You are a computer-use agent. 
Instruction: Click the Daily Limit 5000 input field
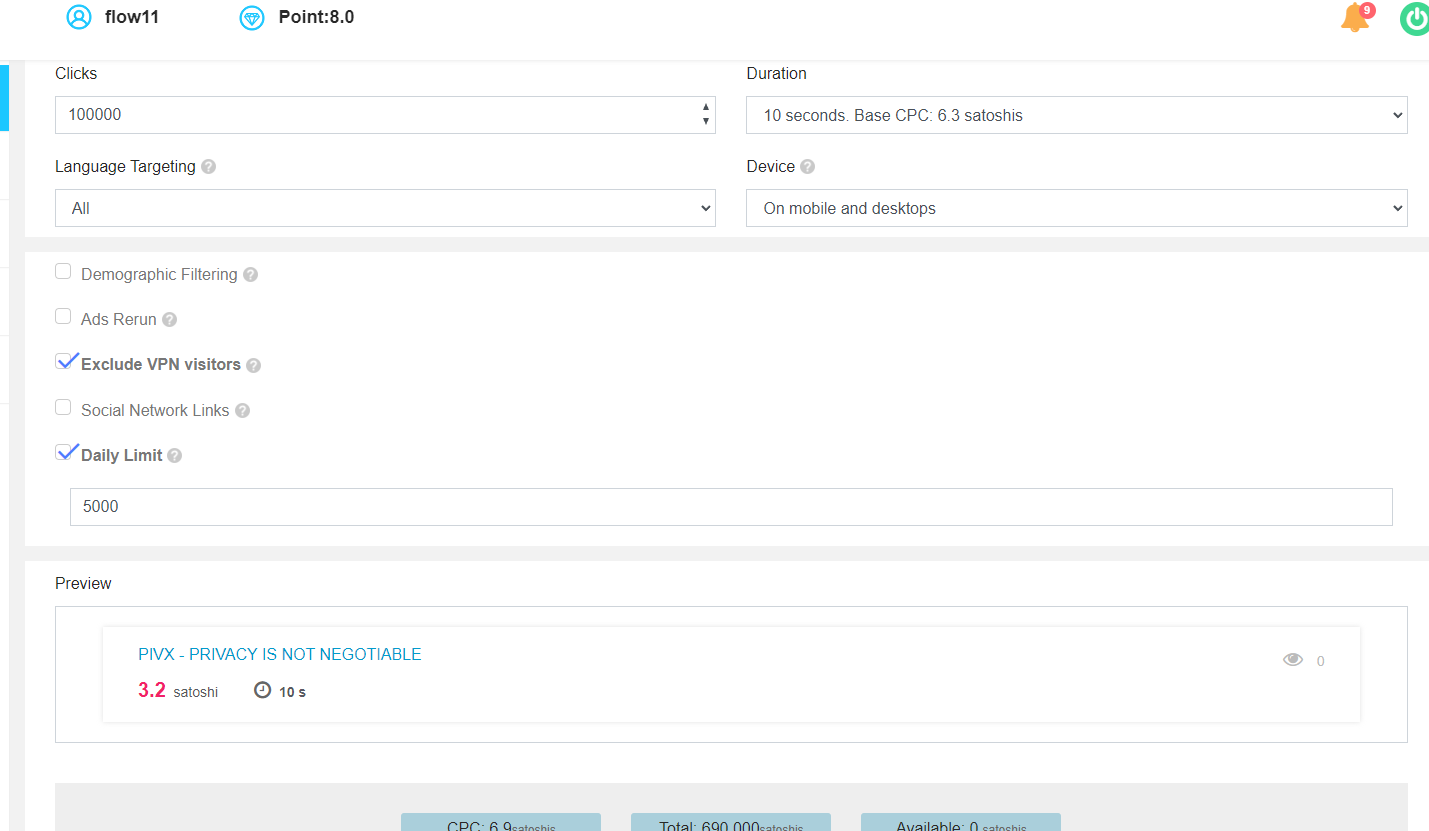(x=730, y=507)
